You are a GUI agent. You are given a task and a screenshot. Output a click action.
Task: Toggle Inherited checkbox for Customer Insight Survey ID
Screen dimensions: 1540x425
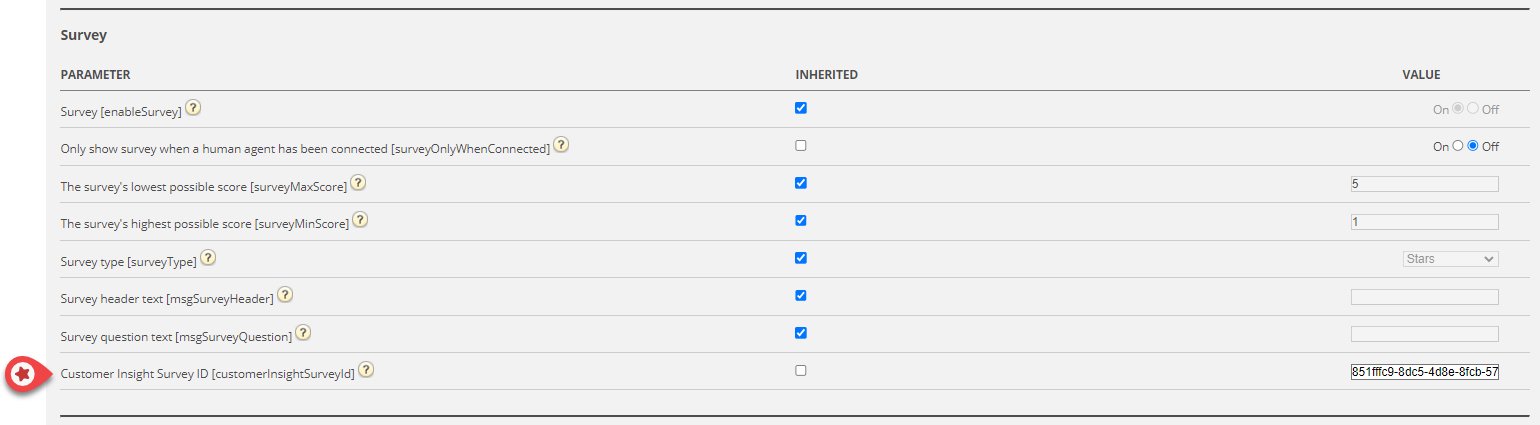point(801,370)
